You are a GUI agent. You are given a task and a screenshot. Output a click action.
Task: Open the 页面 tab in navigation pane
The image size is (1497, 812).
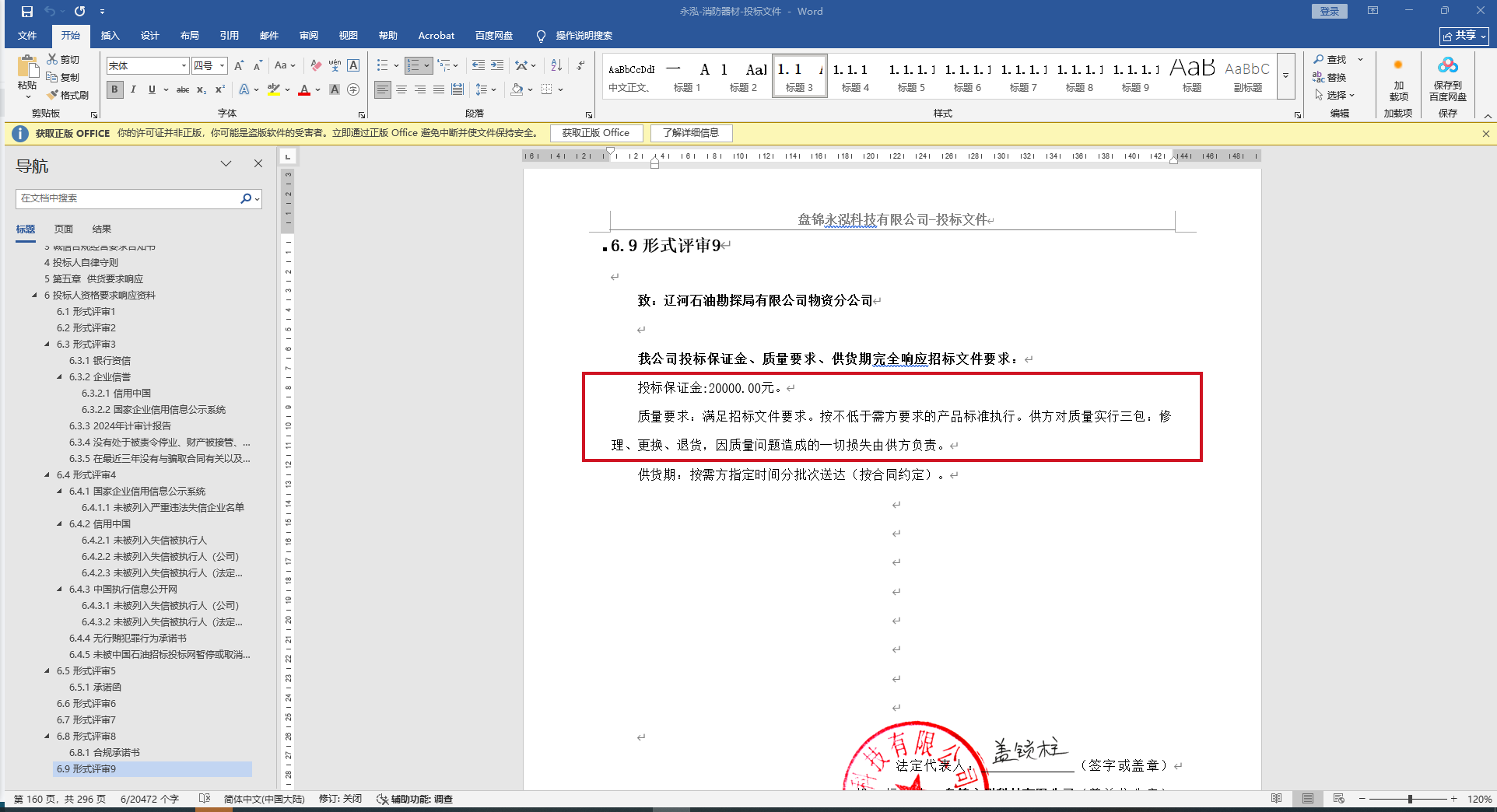(64, 229)
